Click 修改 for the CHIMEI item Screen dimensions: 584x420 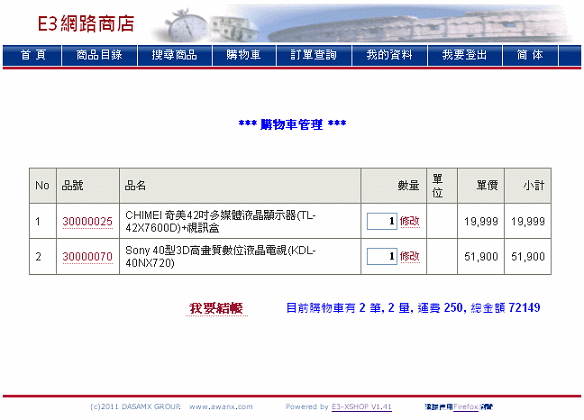[x=410, y=221]
